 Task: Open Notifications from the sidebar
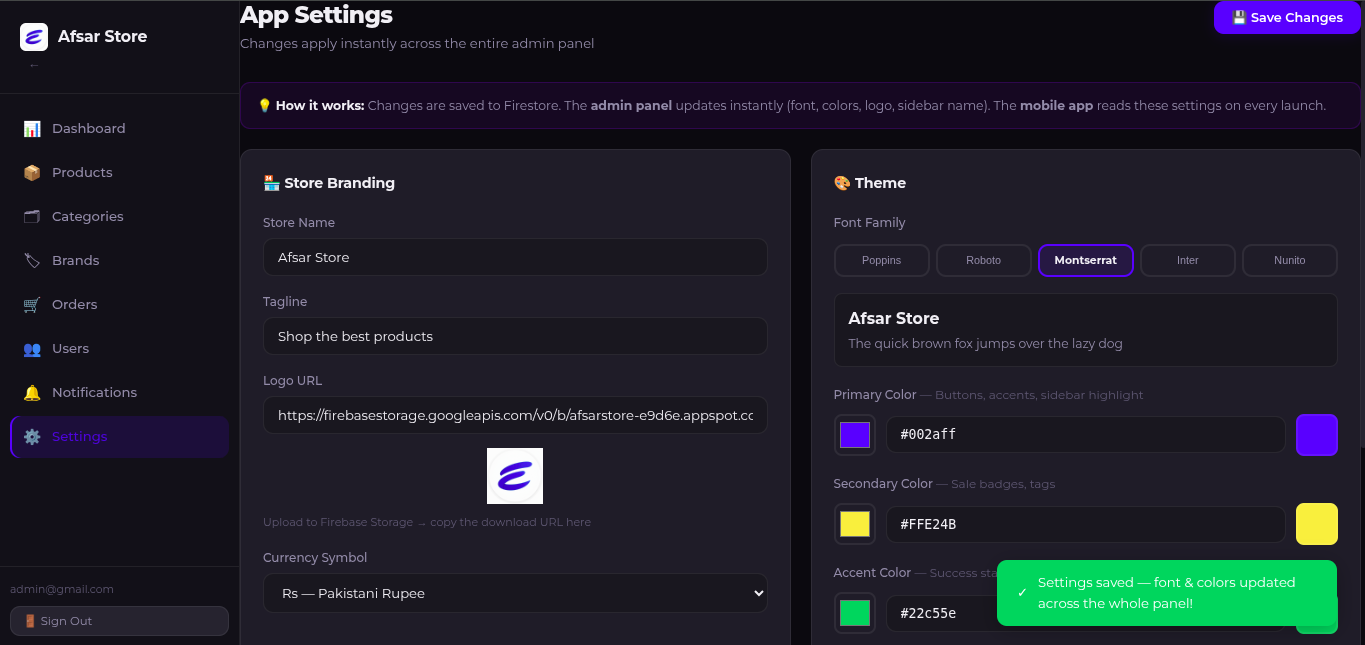(120, 393)
